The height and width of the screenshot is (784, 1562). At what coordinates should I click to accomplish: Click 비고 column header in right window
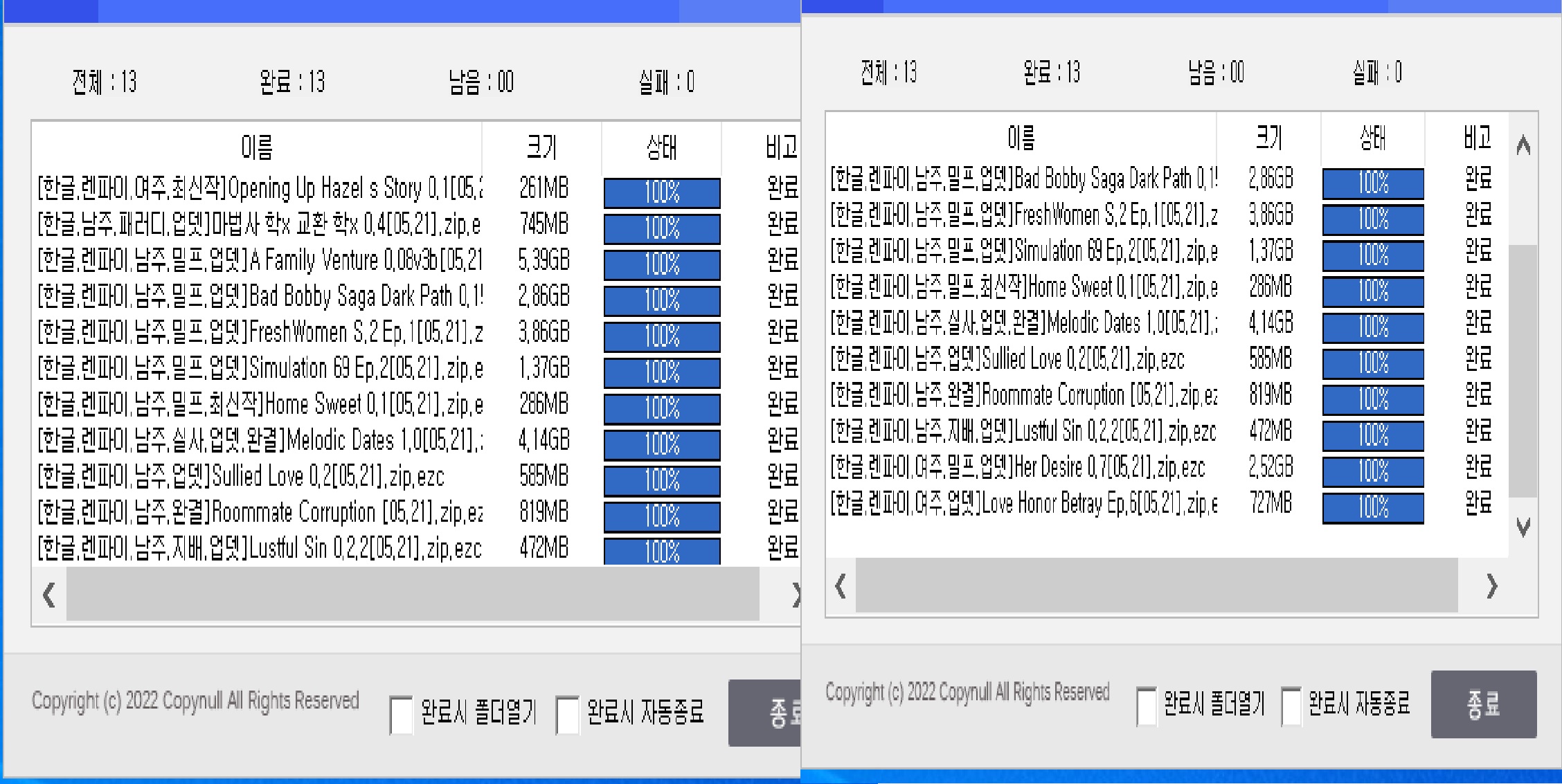coord(1477,137)
